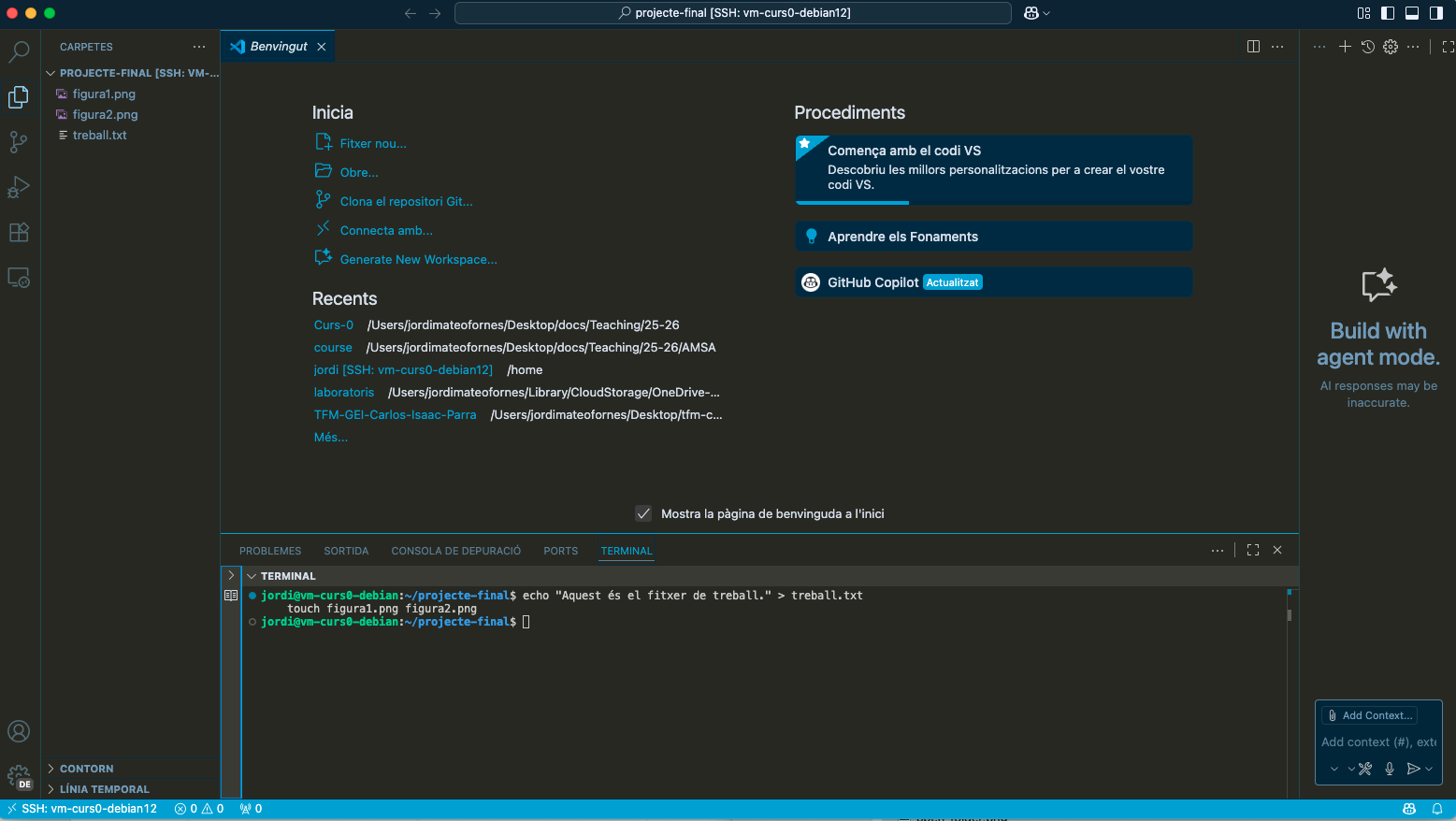Screen dimensions: 1456x821
Task: Open the Run and Debug view
Action: coord(19,187)
